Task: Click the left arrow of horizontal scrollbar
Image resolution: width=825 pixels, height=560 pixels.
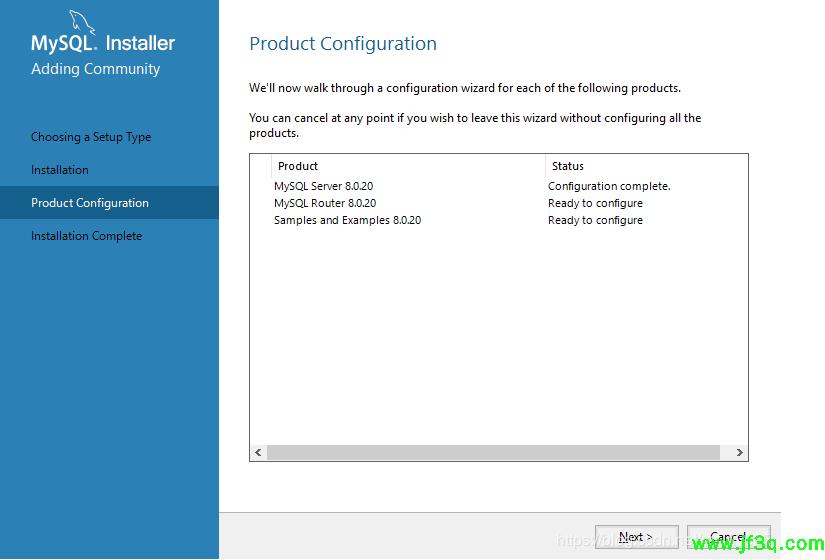Action: (x=258, y=453)
